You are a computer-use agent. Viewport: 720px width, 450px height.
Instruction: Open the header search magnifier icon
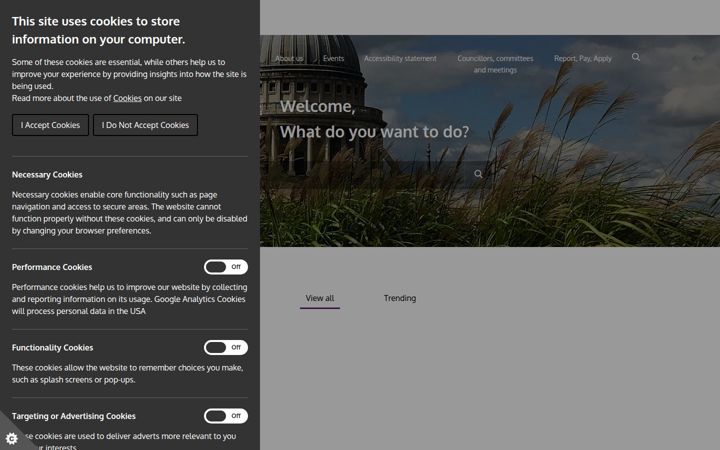pyautogui.click(x=636, y=57)
